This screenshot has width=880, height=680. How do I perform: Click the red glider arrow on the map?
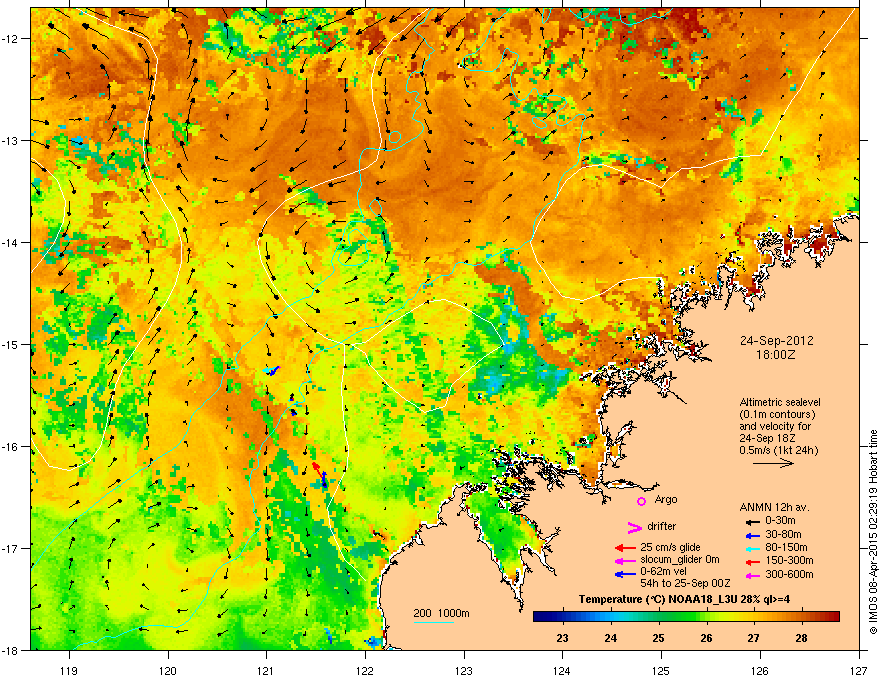pyautogui.click(x=318, y=470)
